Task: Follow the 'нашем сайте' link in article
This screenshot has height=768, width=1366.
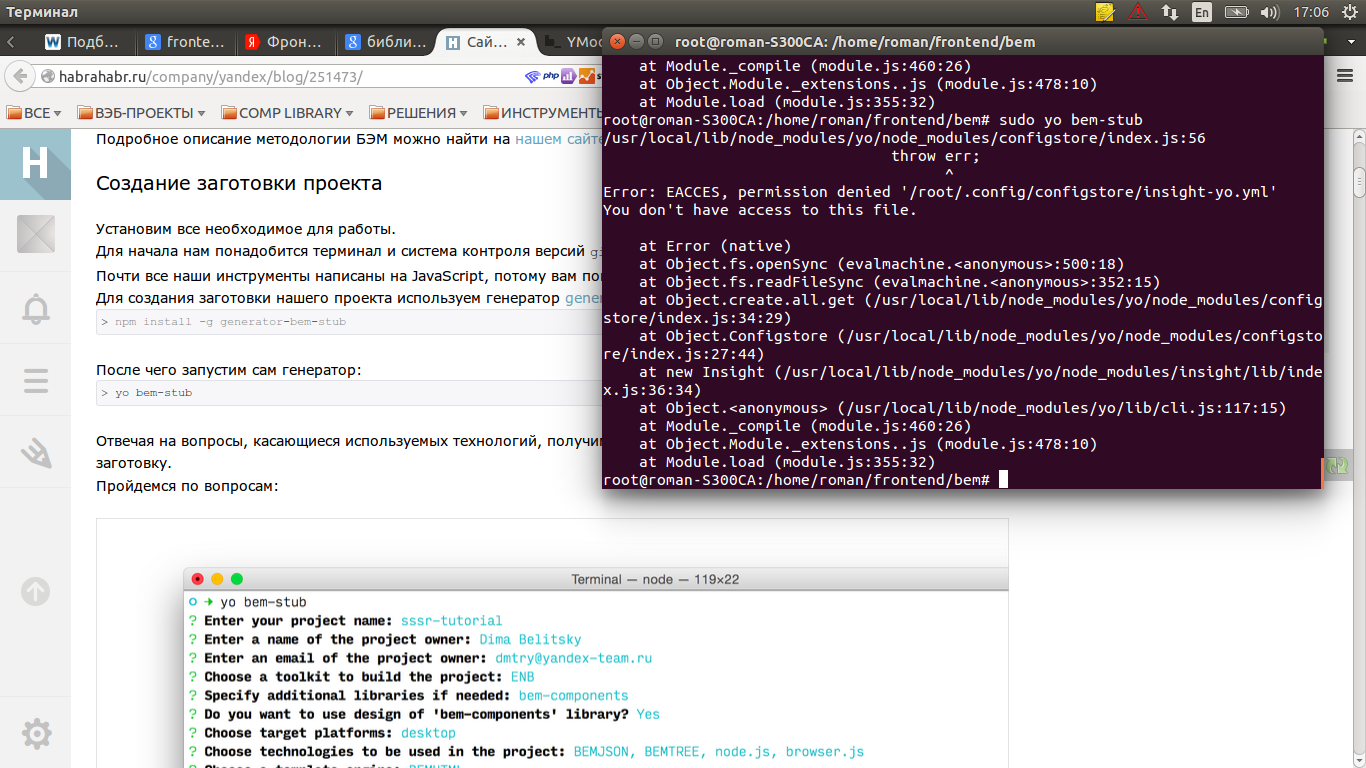Action: (559, 139)
